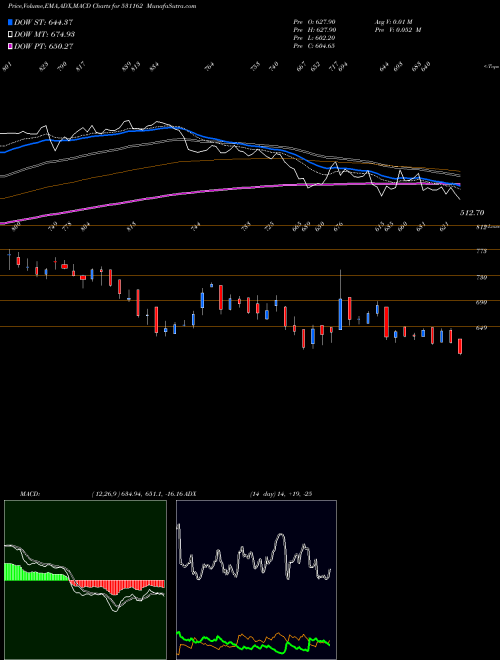Click the 'Avg V: 0.01 M' text
The height and width of the screenshot is (660, 500).
[394, 22]
